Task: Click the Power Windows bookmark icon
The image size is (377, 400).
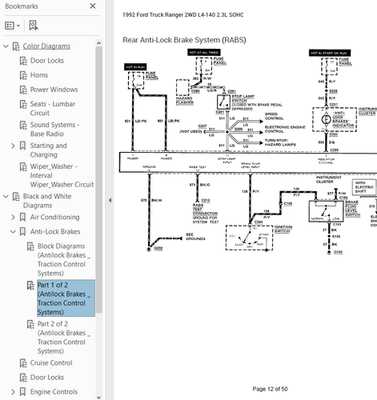Action: point(23,90)
